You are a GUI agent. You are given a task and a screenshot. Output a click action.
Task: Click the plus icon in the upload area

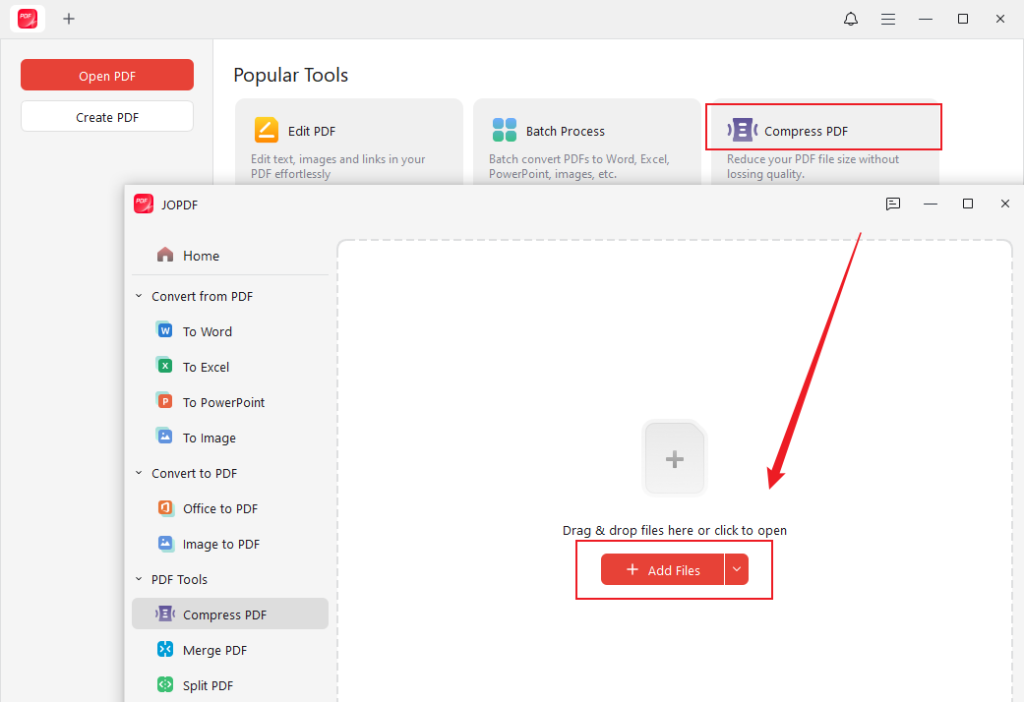pos(674,458)
